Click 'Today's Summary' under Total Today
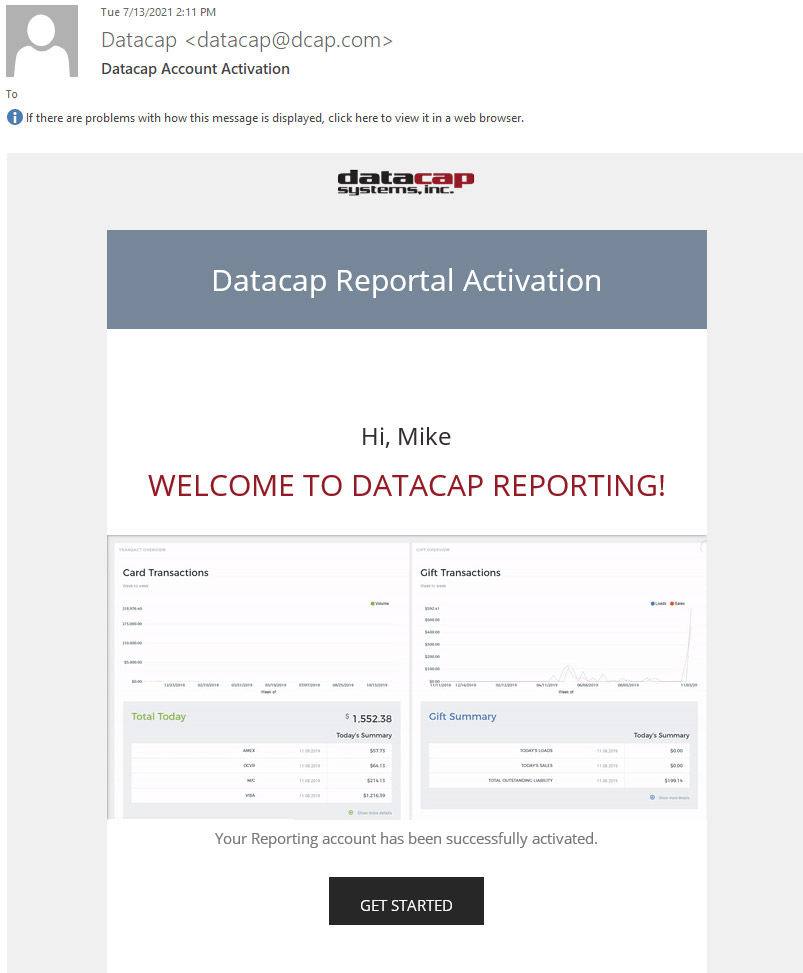This screenshot has width=803, height=973. pos(364,735)
